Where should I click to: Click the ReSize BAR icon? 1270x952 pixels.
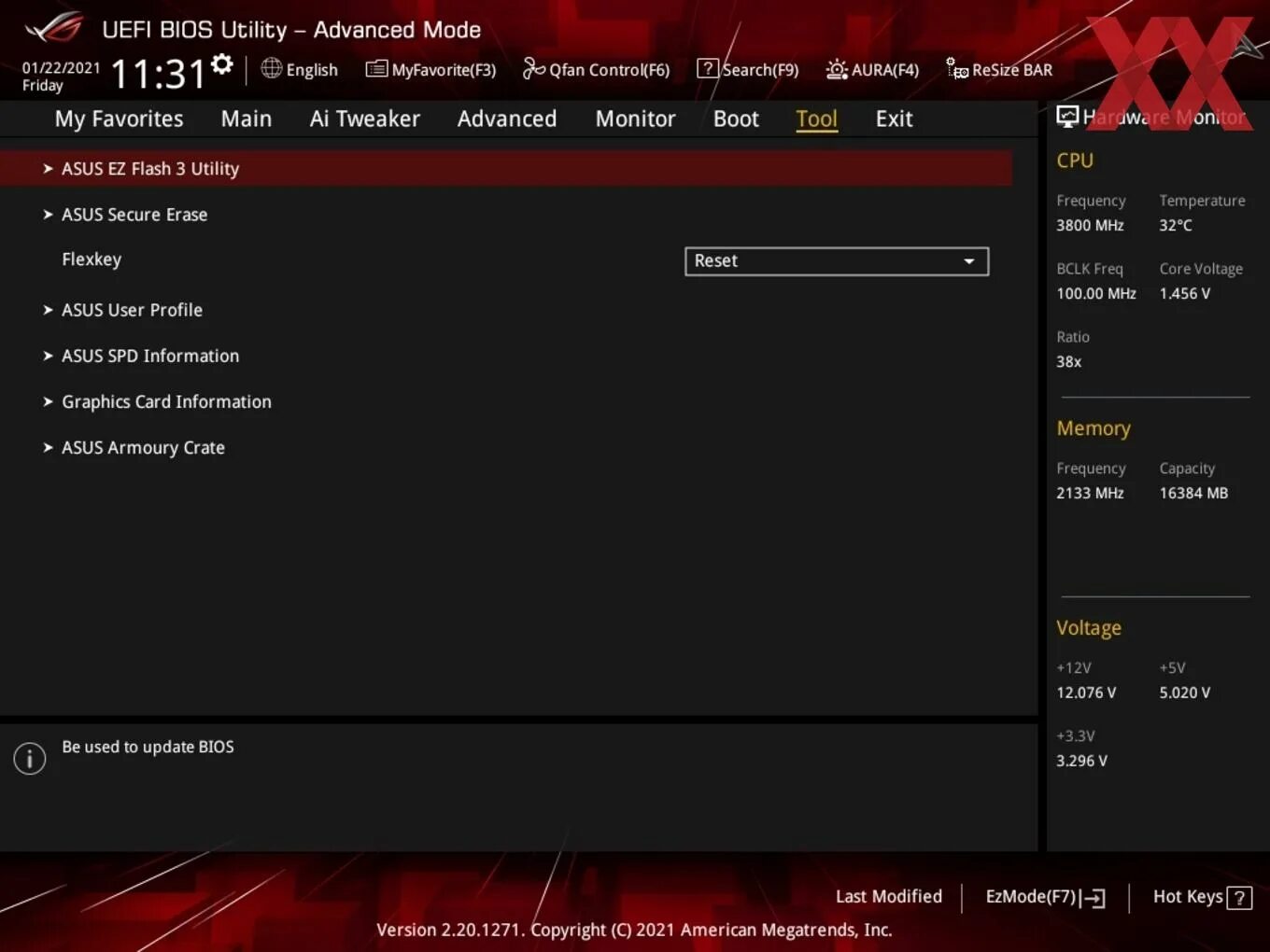click(957, 68)
